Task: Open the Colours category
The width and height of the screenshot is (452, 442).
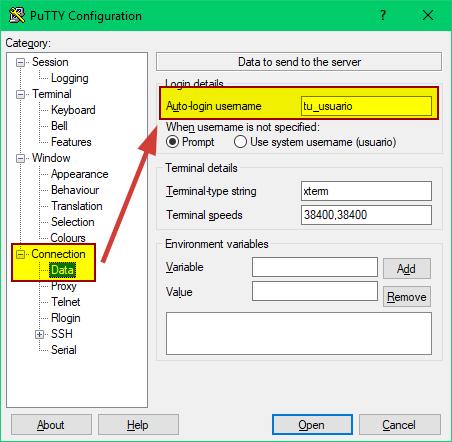Action: tap(68, 238)
